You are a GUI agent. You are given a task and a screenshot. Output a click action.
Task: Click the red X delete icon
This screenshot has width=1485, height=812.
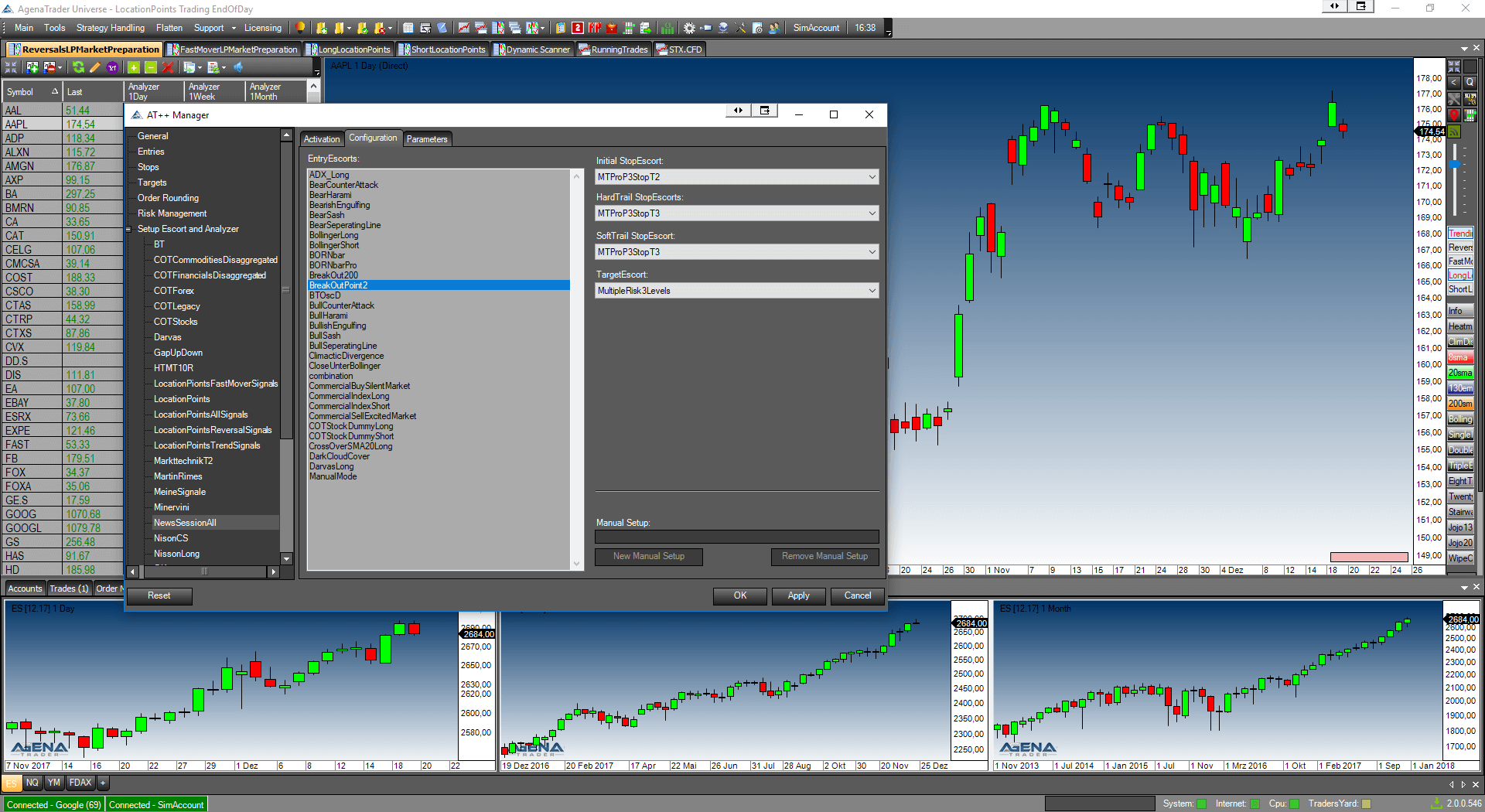pos(168,67)
